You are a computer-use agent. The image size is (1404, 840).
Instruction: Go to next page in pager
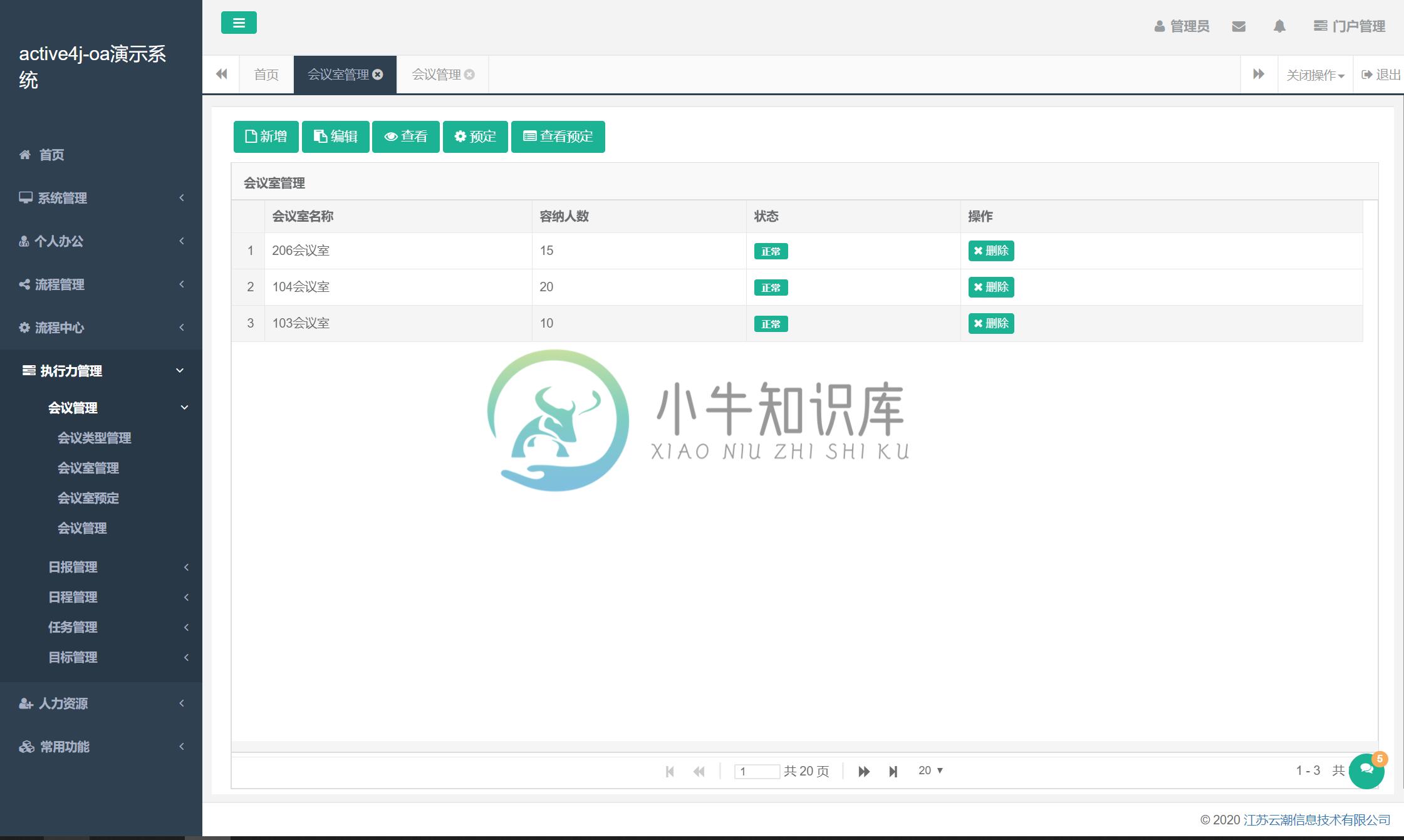click(863, 771)
